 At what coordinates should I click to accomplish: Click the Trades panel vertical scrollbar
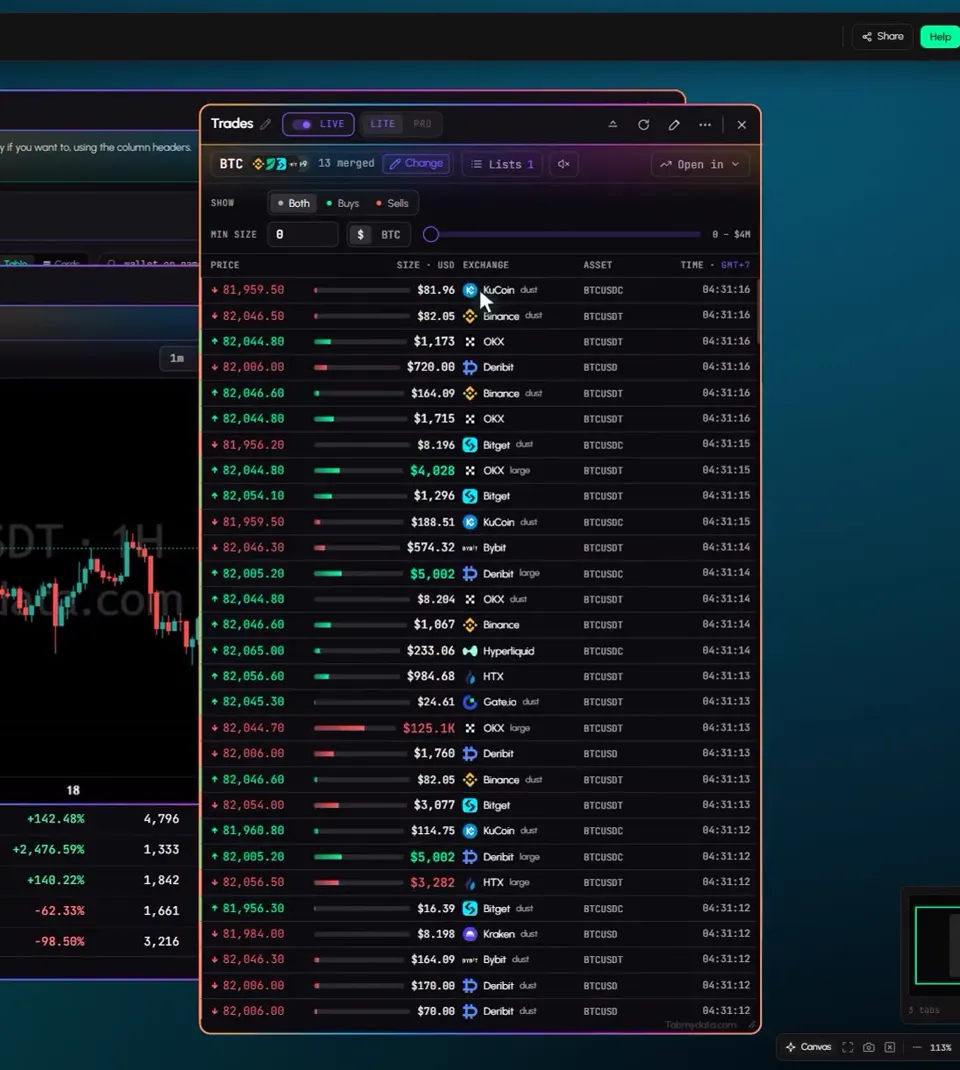757,311
